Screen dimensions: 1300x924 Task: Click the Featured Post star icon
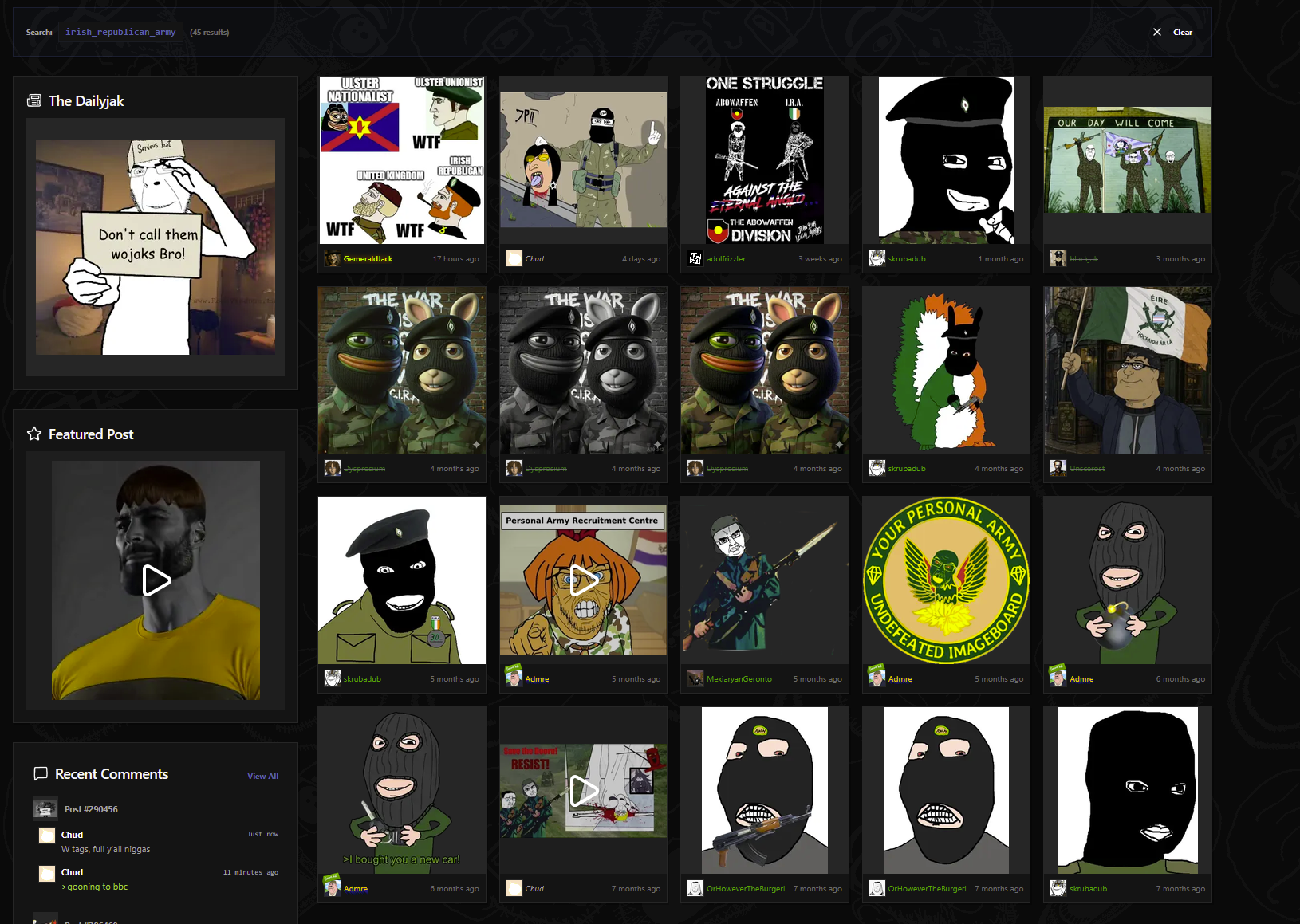click(34, 434)
